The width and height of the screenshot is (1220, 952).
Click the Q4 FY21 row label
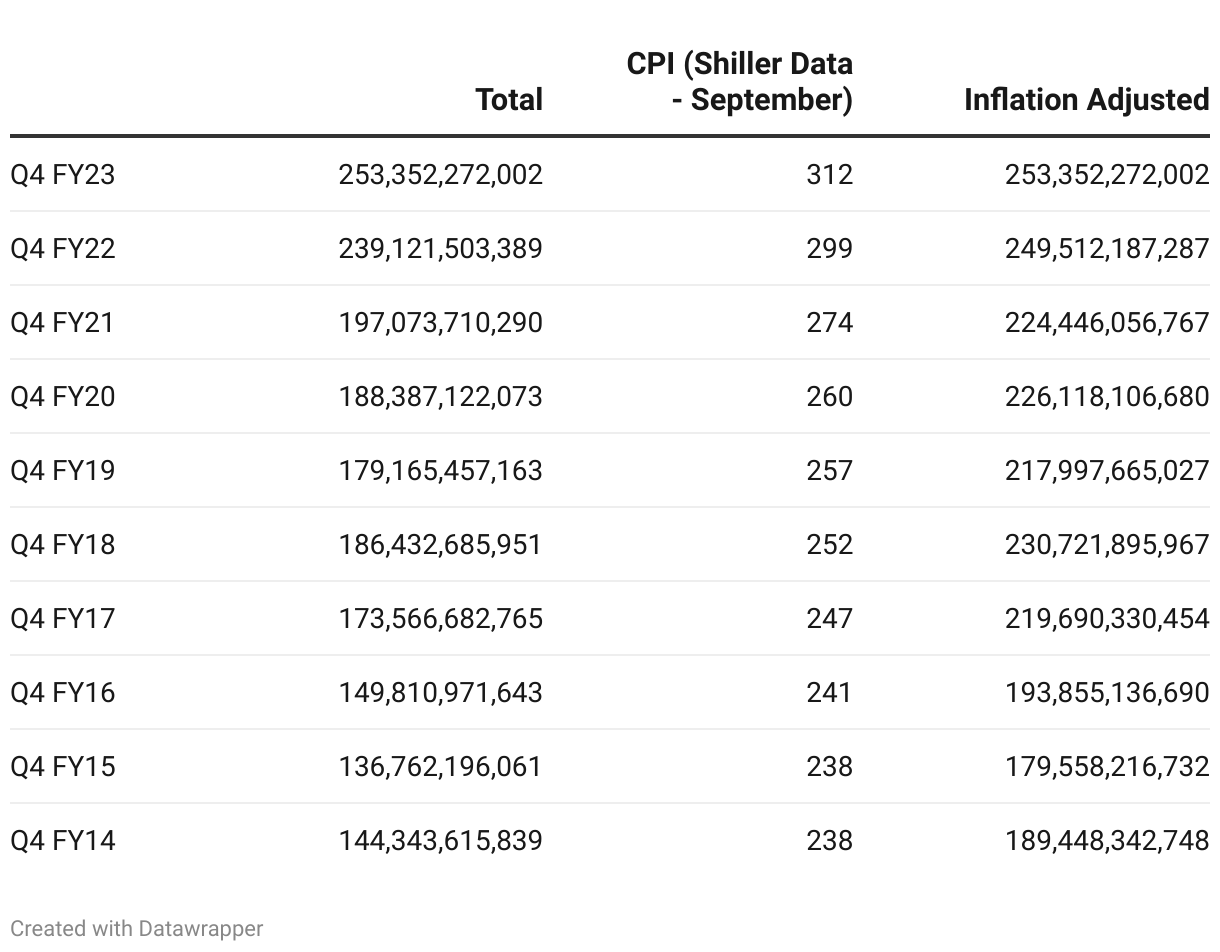point(63,323)
